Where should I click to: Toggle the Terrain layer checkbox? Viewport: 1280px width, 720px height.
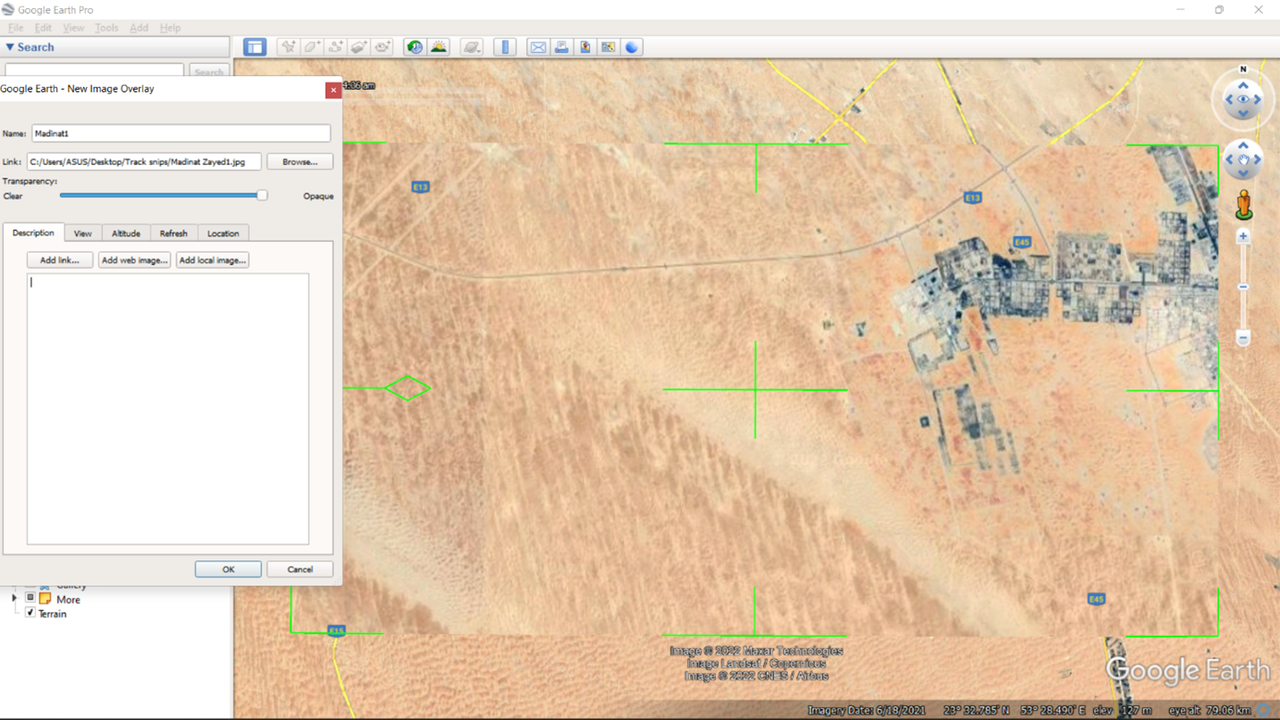click(x=30, y=613)
